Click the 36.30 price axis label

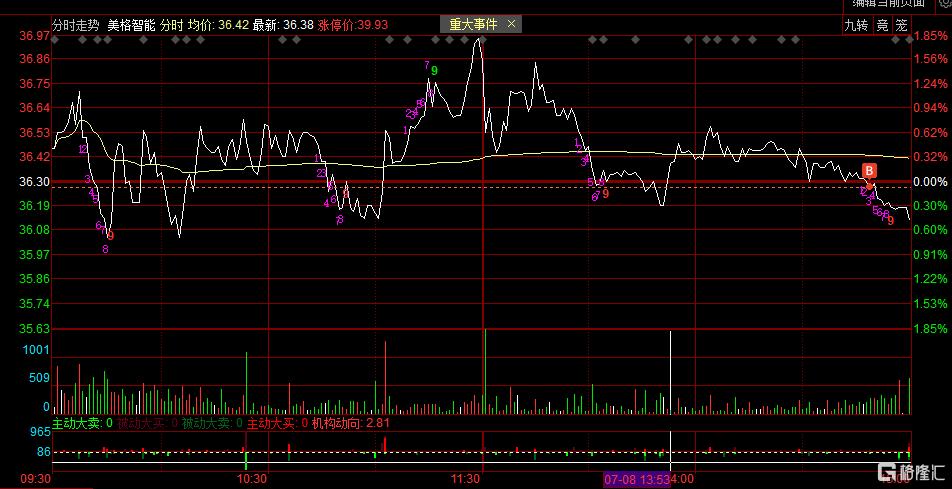[34, 182]
